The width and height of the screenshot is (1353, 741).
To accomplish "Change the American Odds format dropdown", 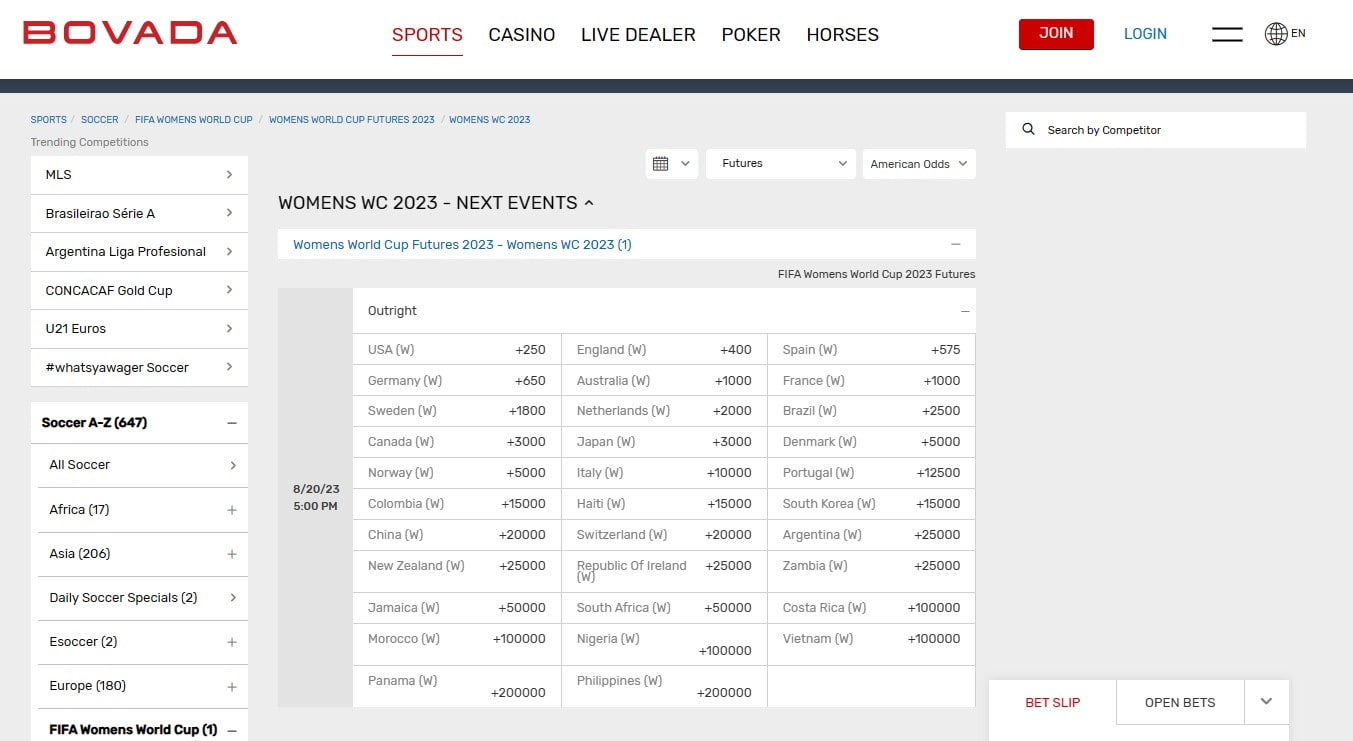I will point(919,164).
